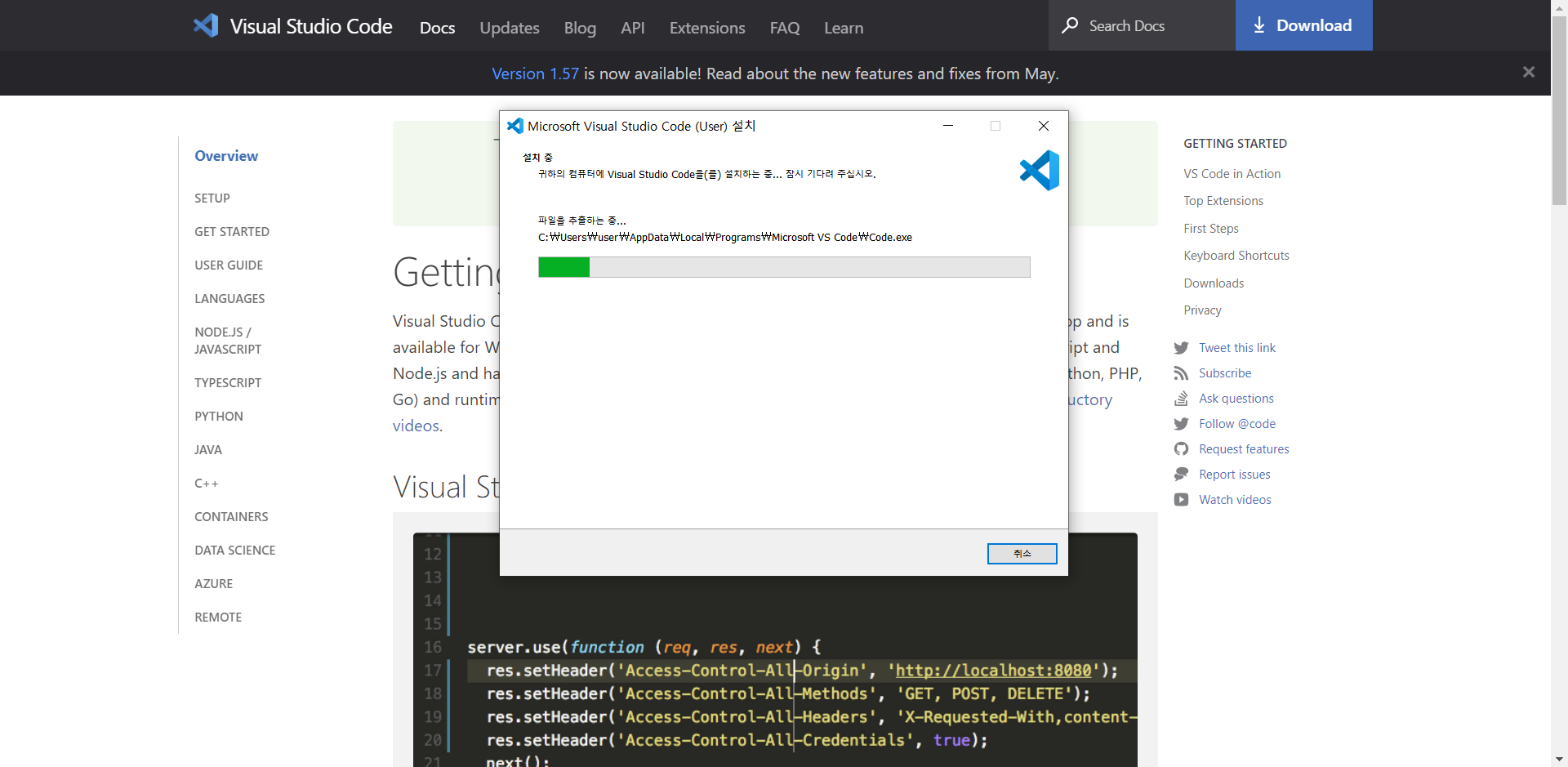Image resolution: width=1568 pixels, height=767 pixels.
Task: Click the YouTube play icon beside Watch videos
Action: tap(1181, 500)
